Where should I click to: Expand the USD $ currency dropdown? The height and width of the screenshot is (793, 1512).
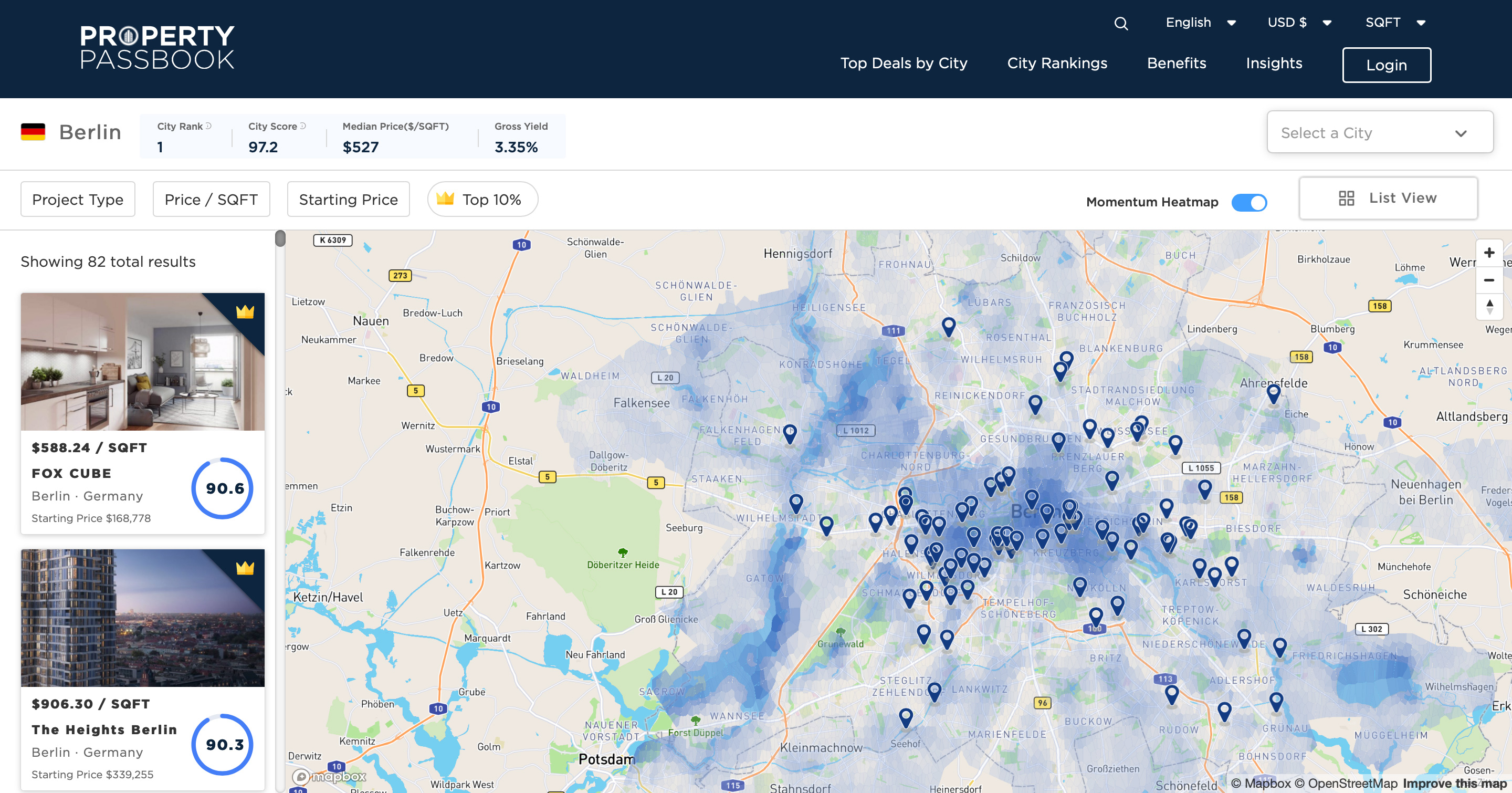[1299, 23]
